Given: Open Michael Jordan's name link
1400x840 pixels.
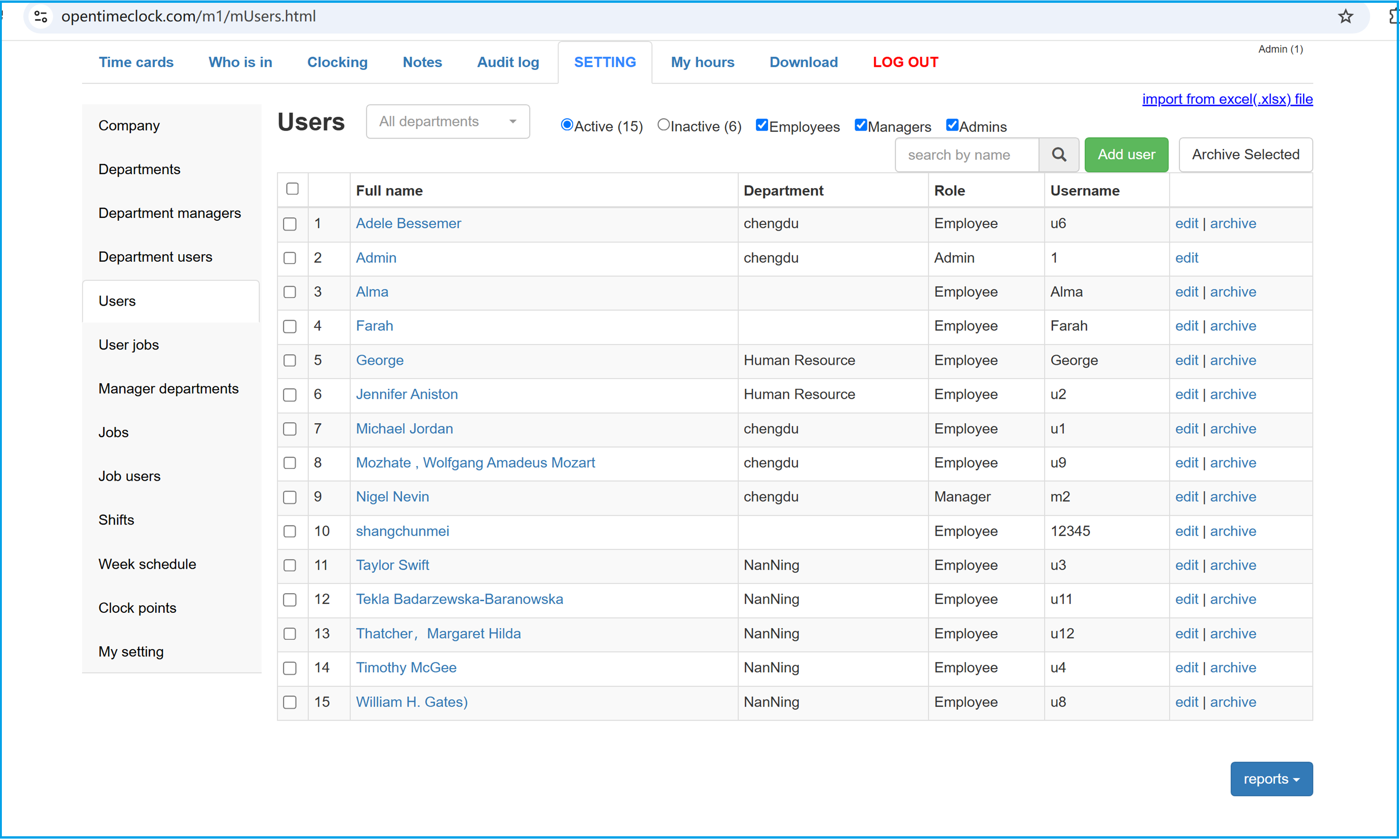Looking at the screenshot, I should coord(404,429).
